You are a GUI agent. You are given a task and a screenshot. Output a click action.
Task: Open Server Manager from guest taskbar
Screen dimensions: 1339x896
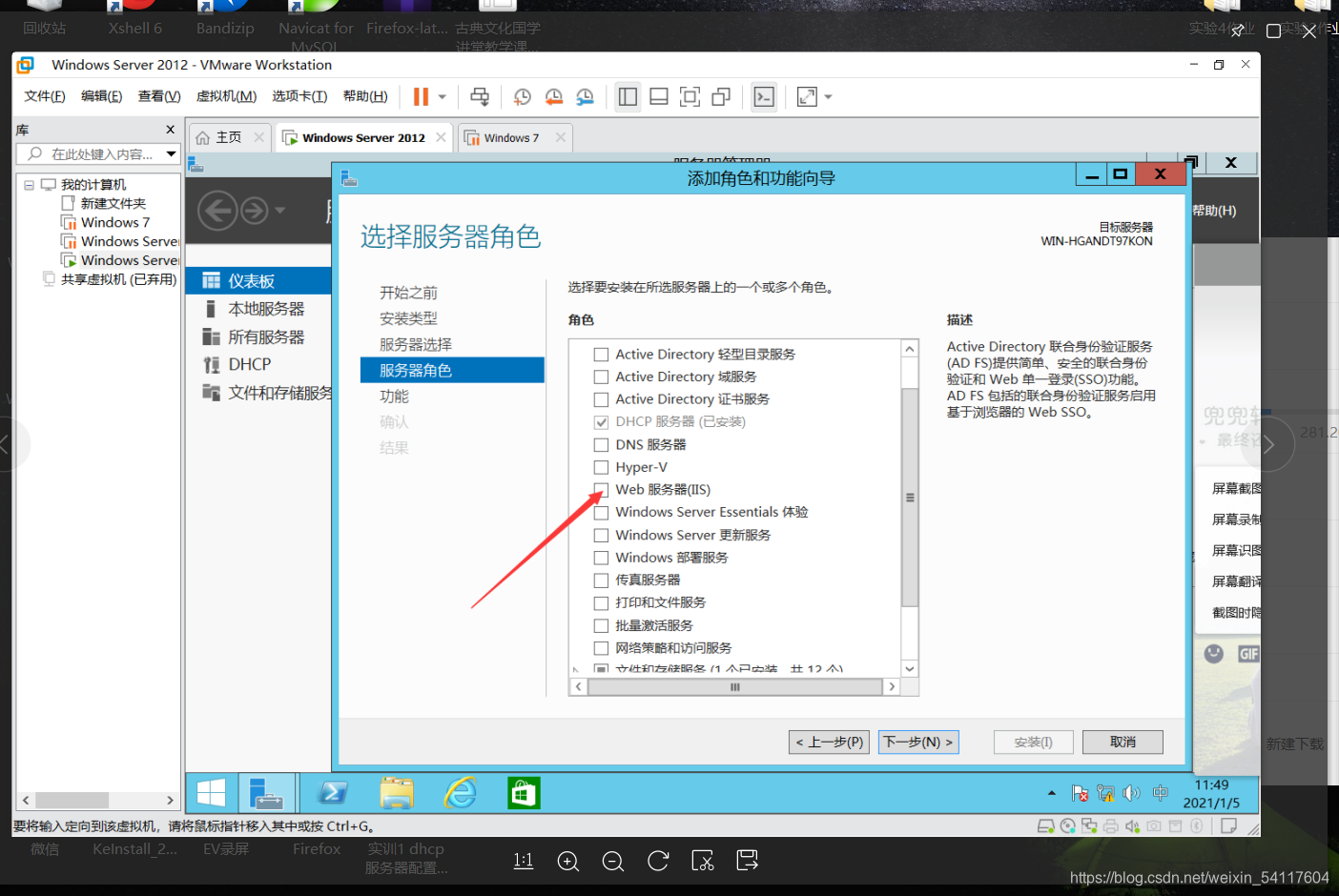(x=266, y=793)
